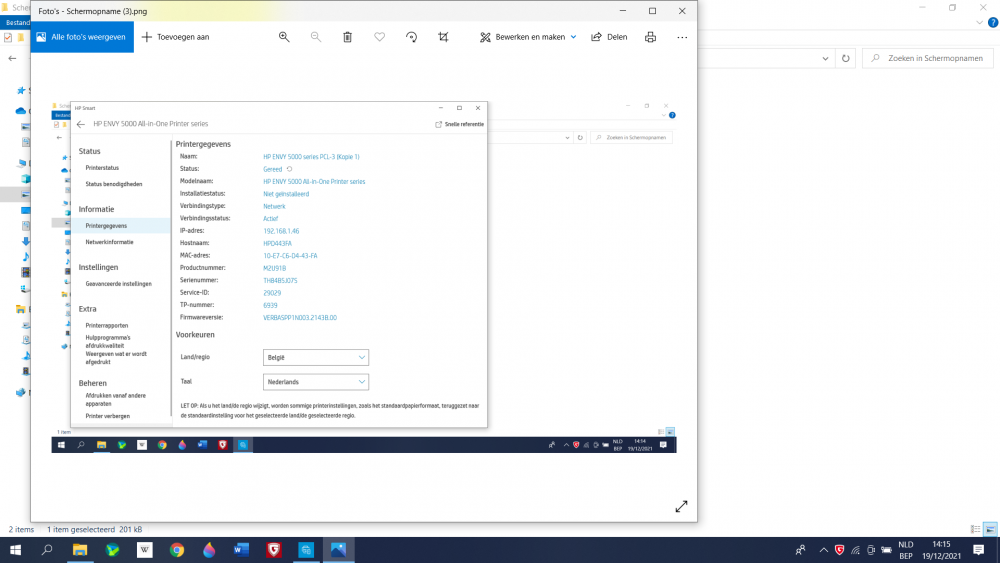Open Wikipedia W app from taskbar

point(145,550)
